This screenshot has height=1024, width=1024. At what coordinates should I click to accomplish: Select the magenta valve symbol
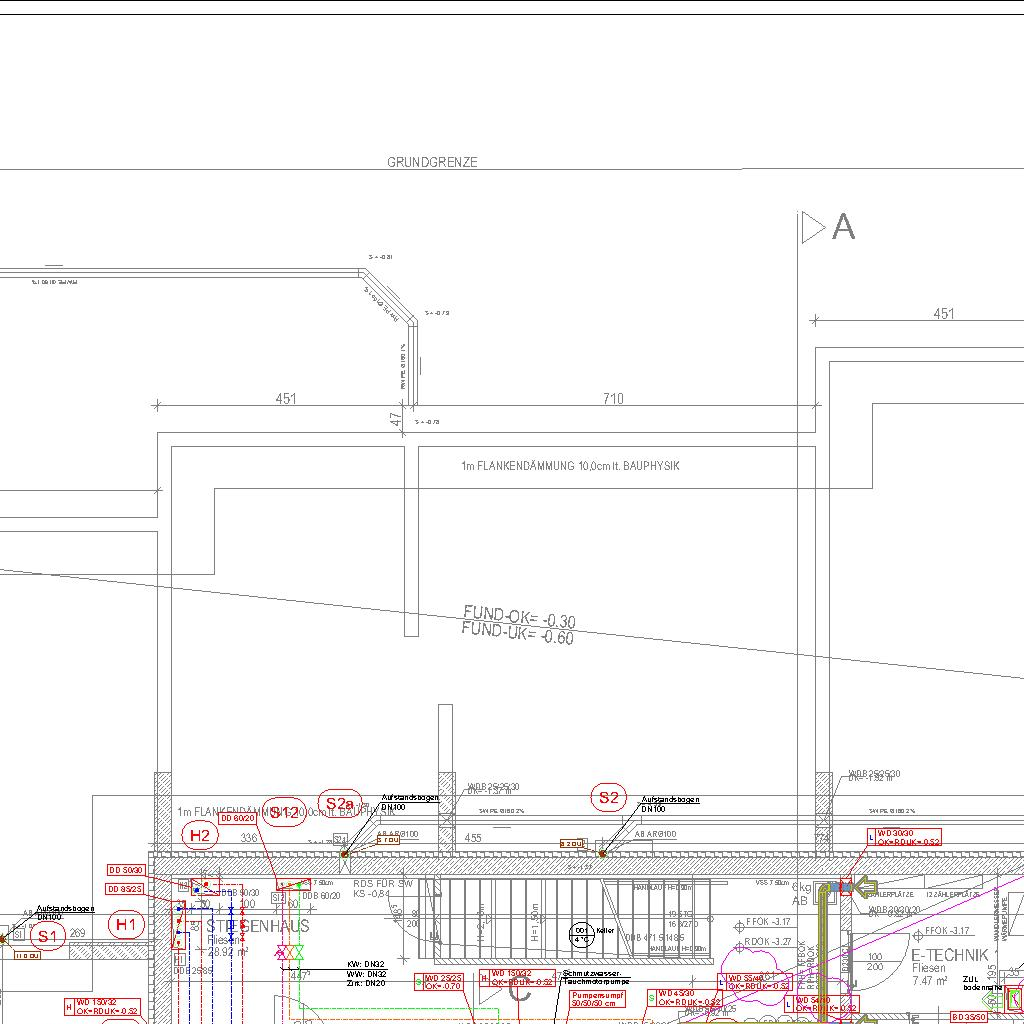click(281, 953)
